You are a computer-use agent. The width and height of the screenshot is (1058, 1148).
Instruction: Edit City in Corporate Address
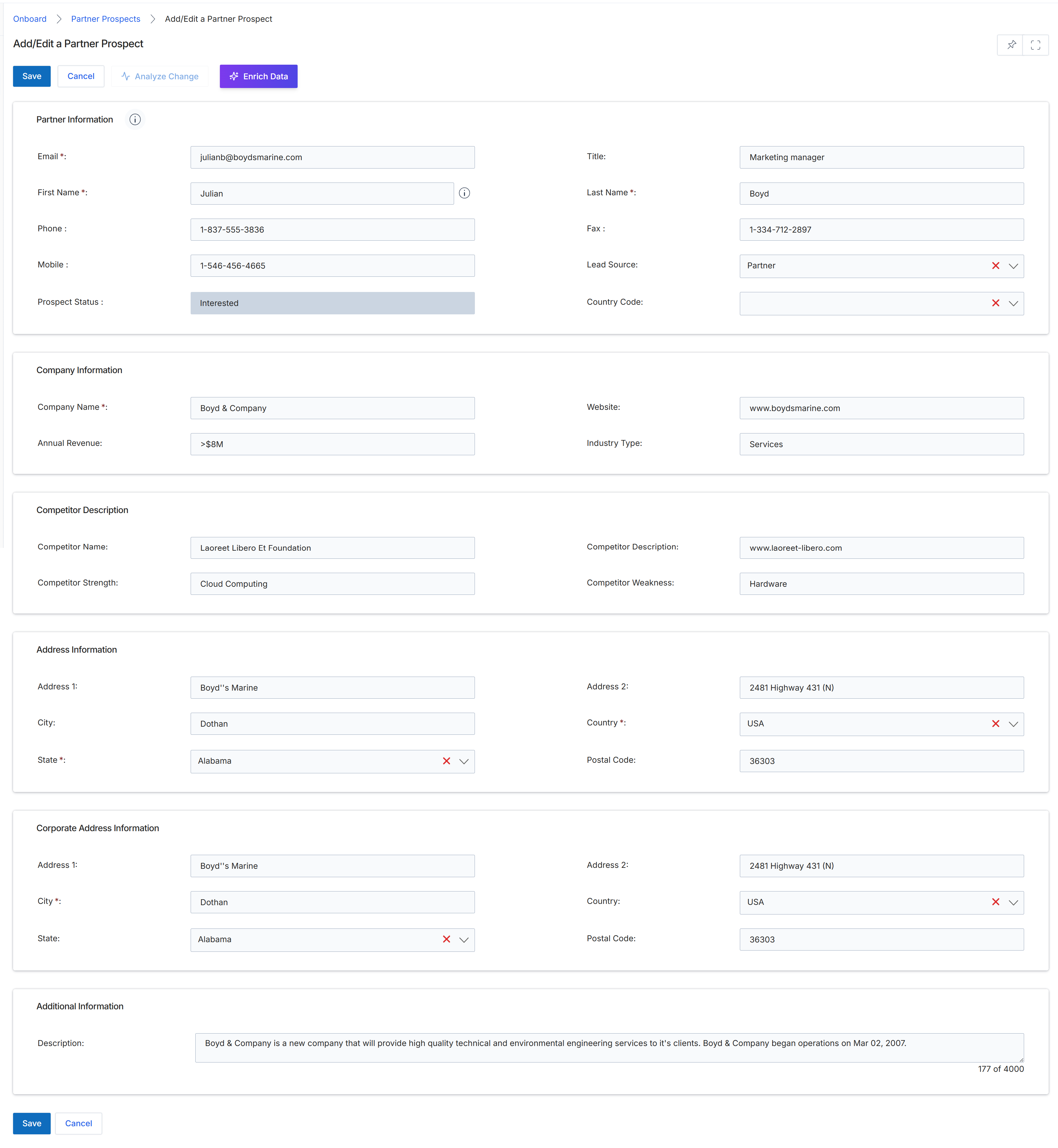click(333, 902)
